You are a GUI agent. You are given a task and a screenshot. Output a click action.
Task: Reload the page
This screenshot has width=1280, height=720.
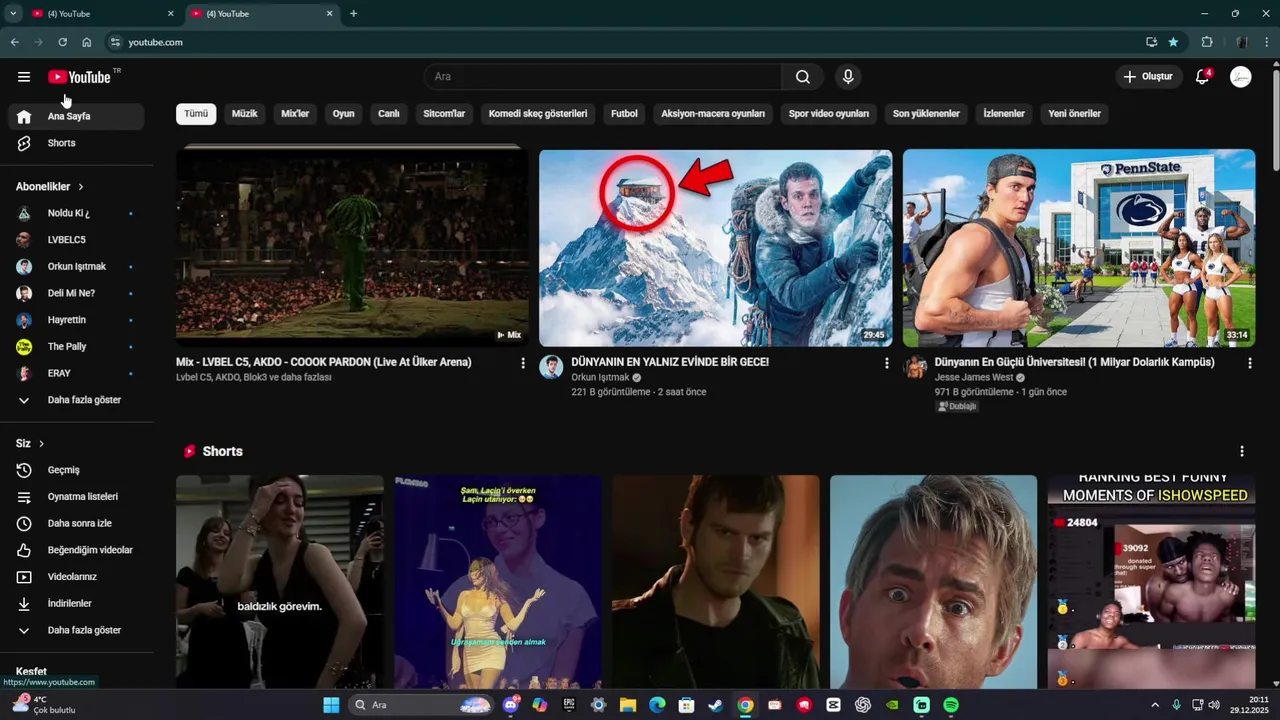pos(62,42)
